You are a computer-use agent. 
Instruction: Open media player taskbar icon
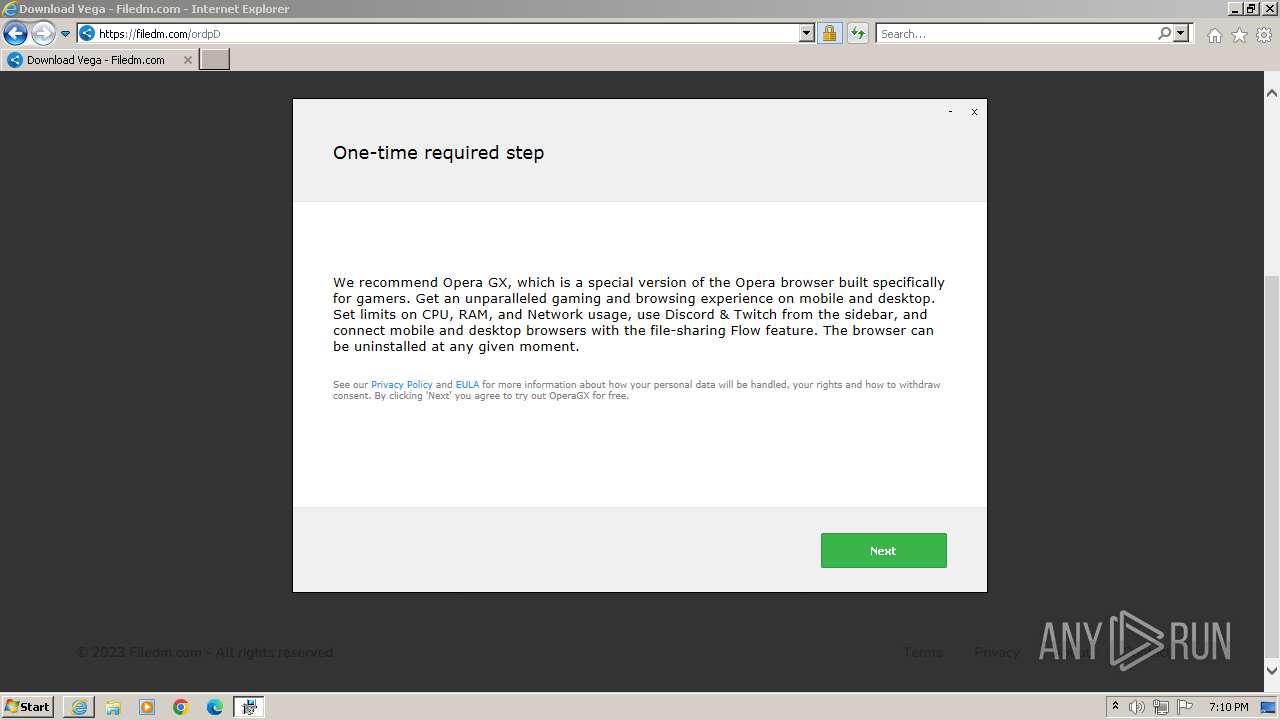pos(147,707)
